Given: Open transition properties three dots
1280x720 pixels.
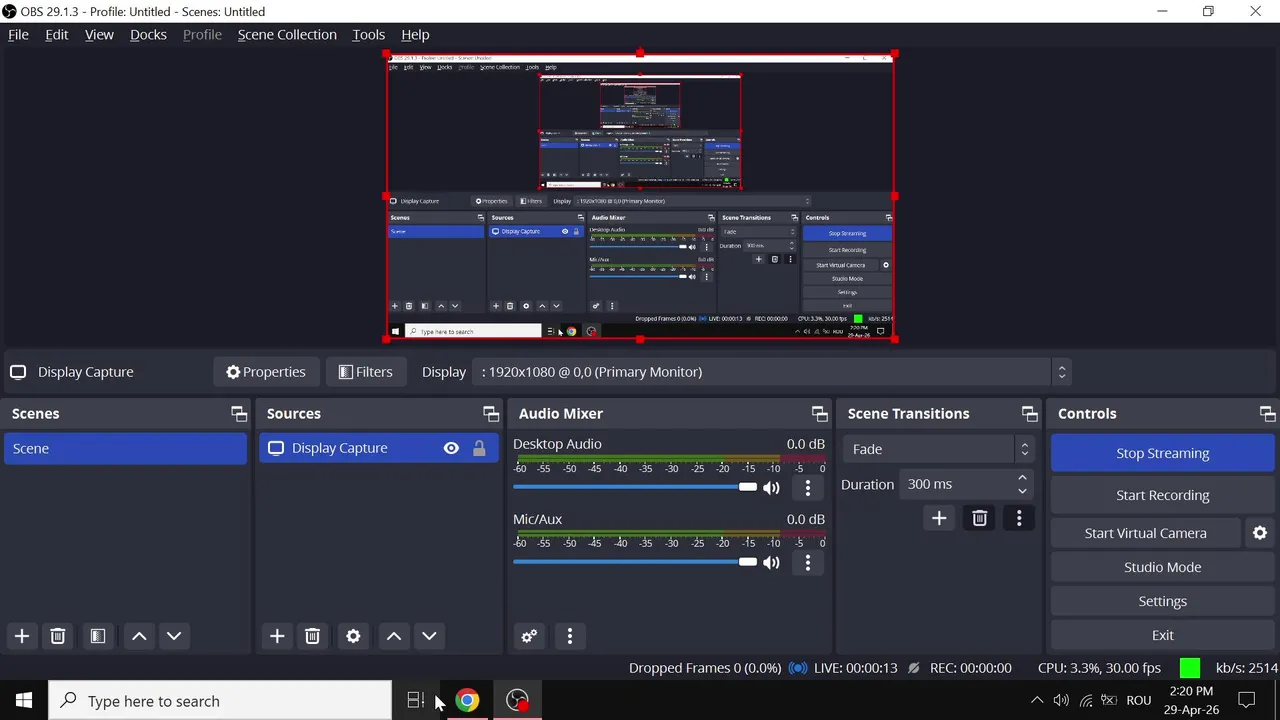Looking at the screenshot, I should 1019,518.
